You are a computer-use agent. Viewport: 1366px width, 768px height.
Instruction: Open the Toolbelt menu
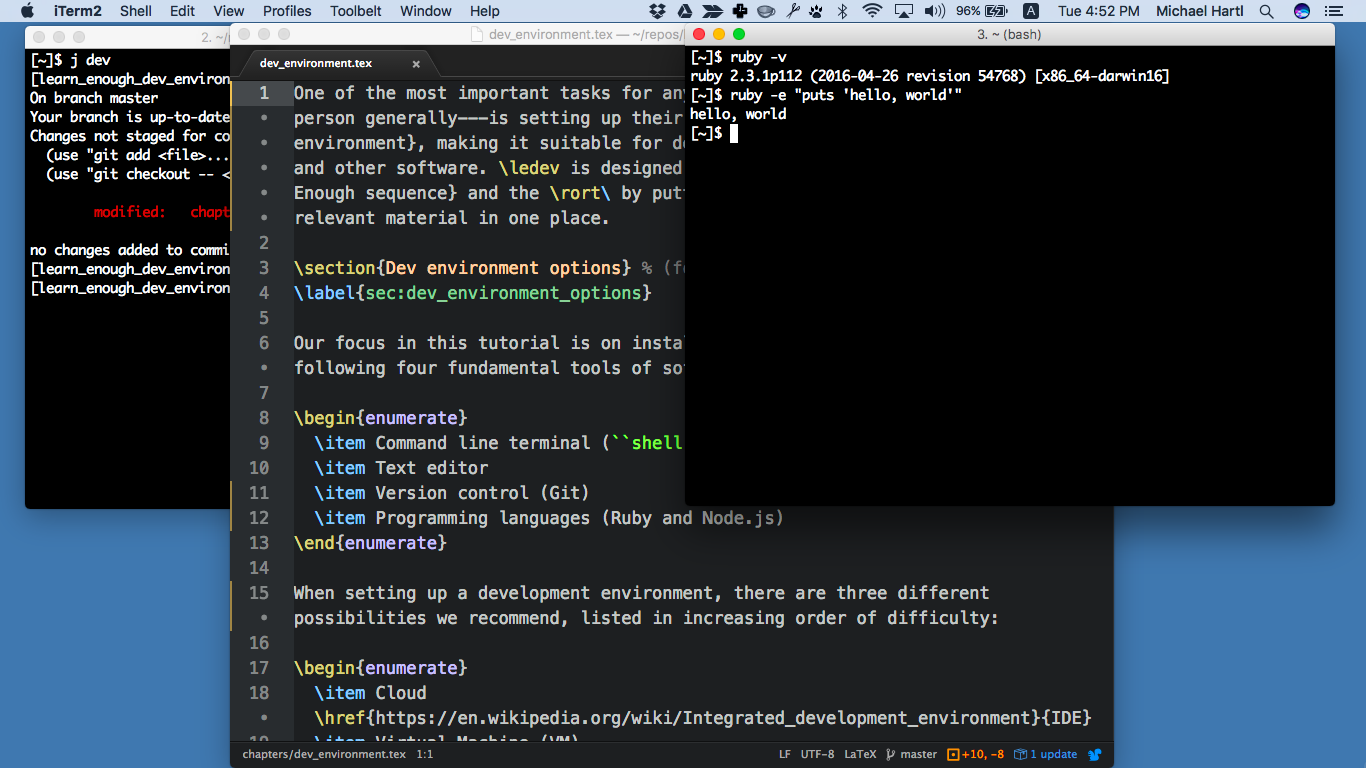pos(355,11)
